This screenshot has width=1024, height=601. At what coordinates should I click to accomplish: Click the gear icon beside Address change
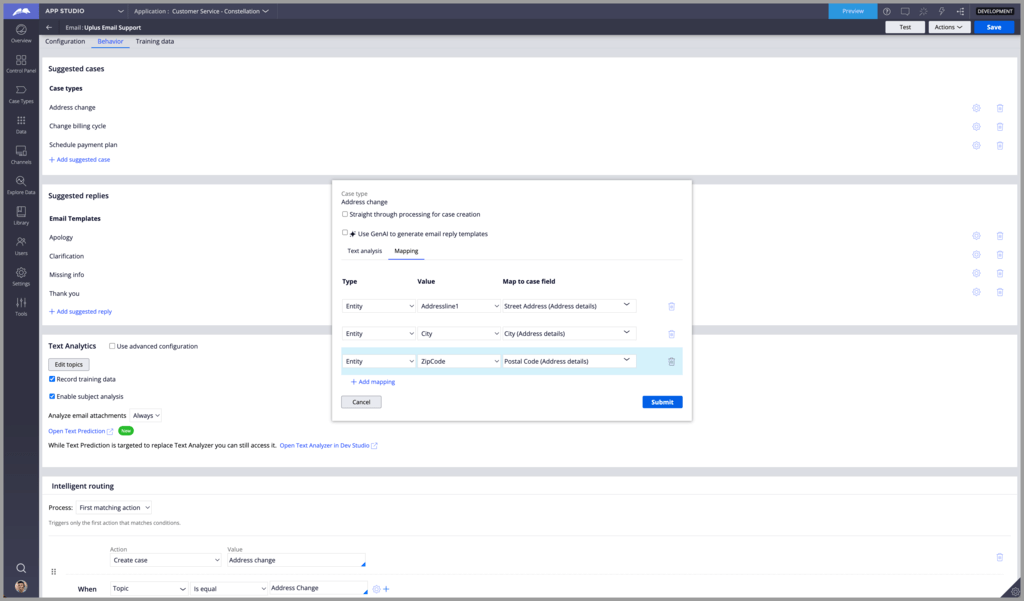point(976,106)
